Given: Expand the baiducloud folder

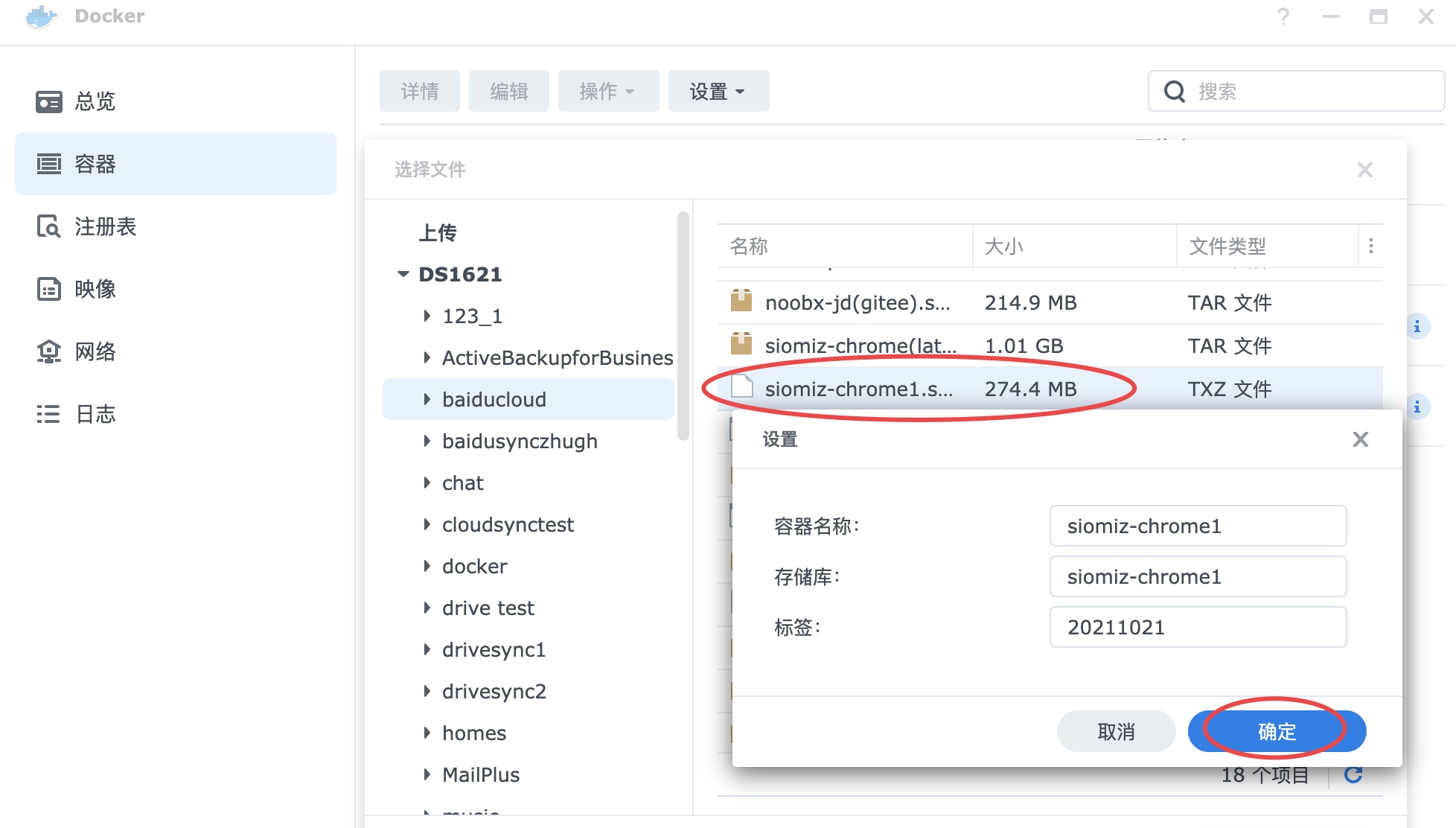Looking at the screenshot, I should coord(427,399).
